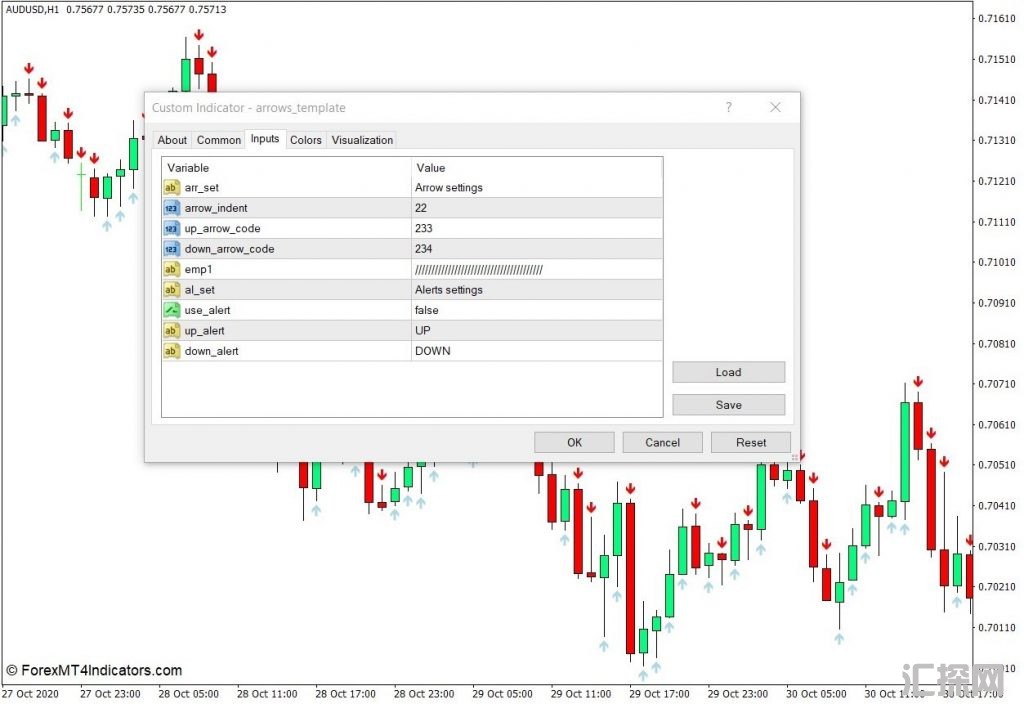Select the use_alert boolean type icon

click(171, 310)
